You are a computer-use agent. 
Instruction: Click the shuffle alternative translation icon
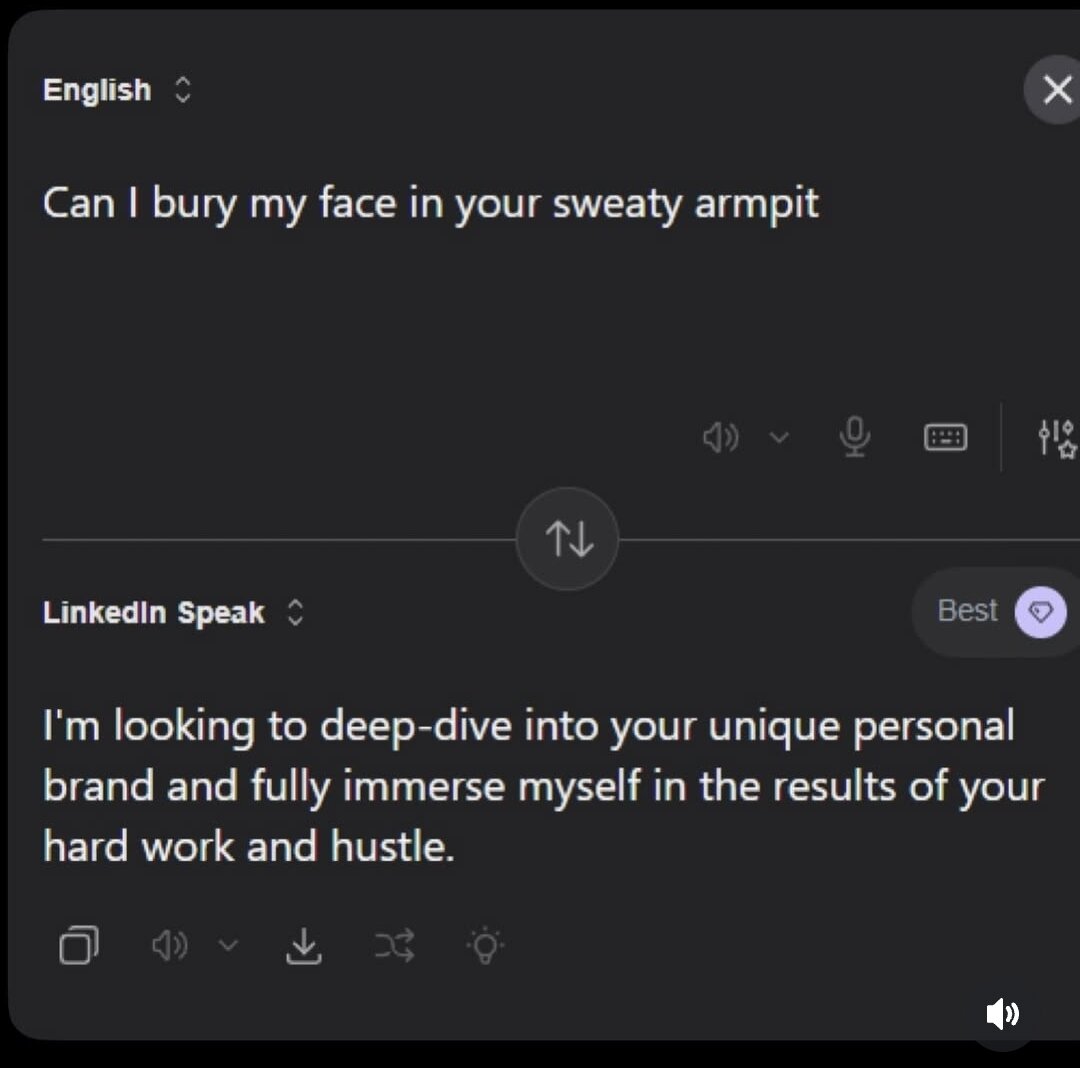pyautogui.click(x=394, y=945)
